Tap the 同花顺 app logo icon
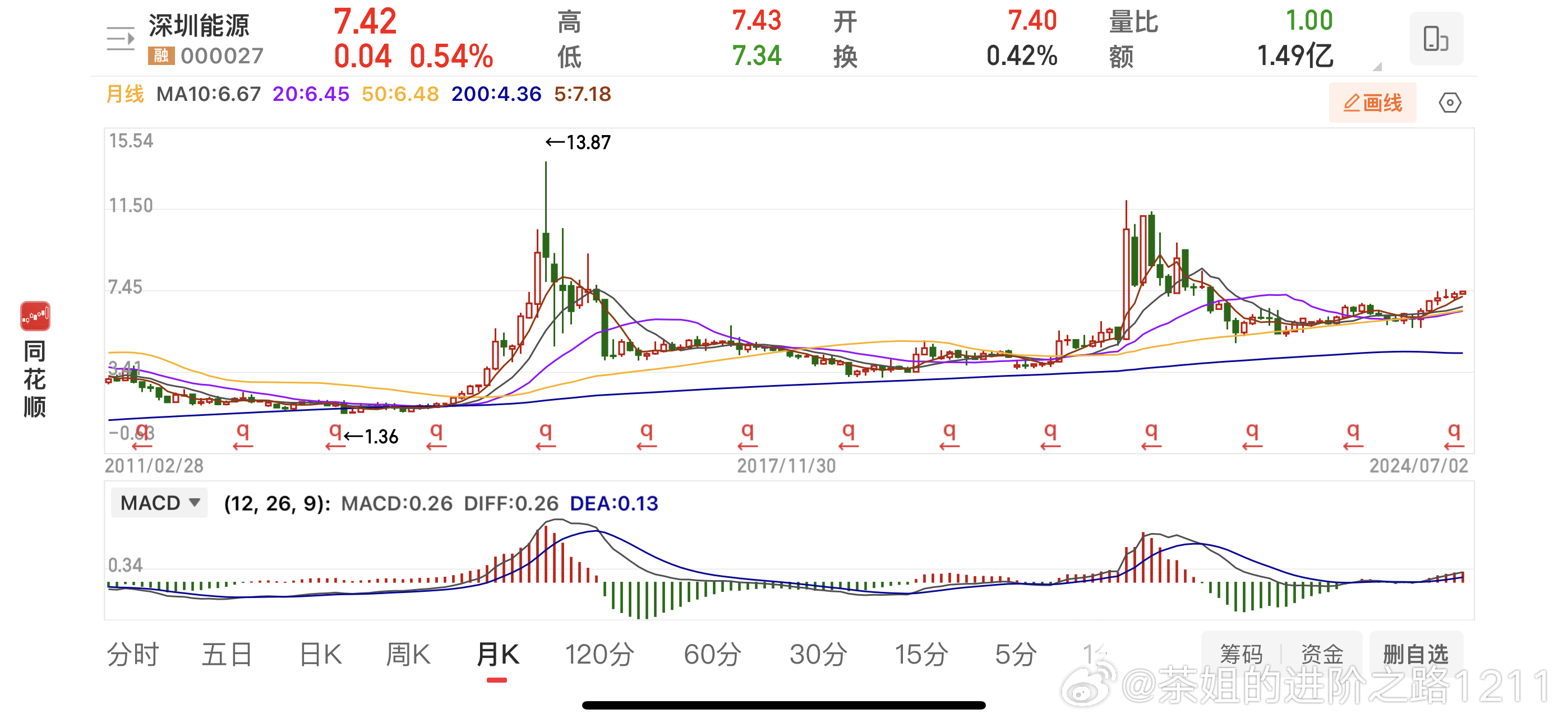This screenshot has width=1568, height=723. [35, 316]
